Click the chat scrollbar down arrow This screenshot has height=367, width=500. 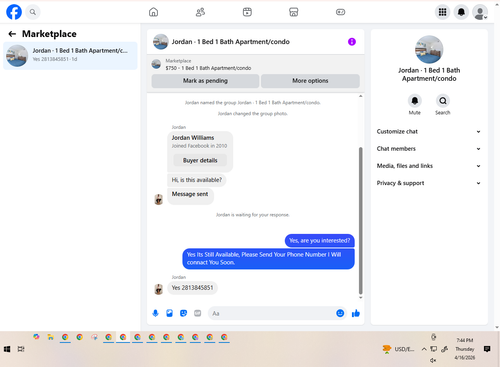(360, 298)
